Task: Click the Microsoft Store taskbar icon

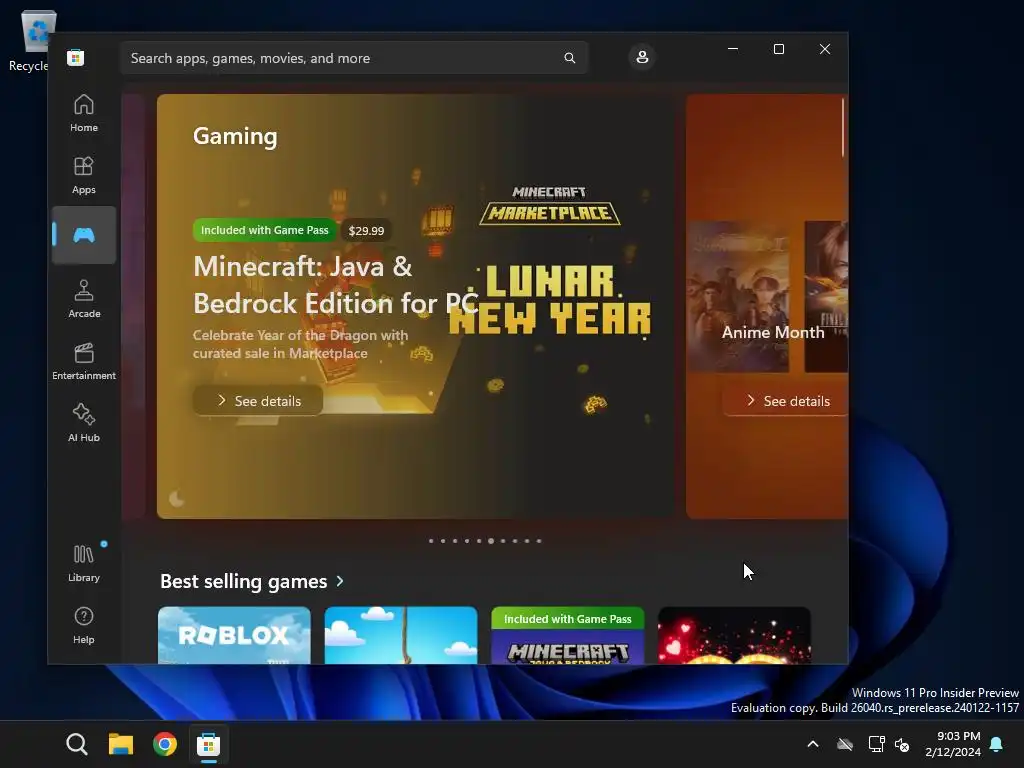Action: (x=208, y=744)
